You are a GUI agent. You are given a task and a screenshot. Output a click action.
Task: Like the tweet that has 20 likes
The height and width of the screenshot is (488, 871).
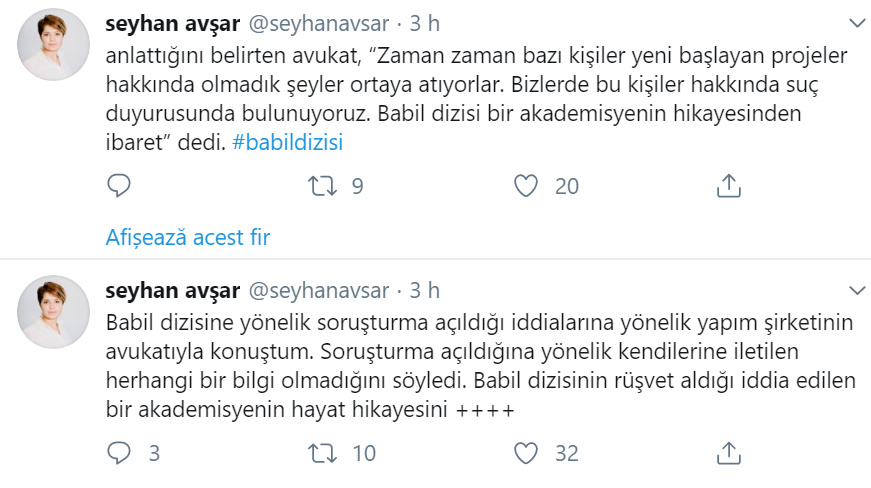click(x=526, y=185)
